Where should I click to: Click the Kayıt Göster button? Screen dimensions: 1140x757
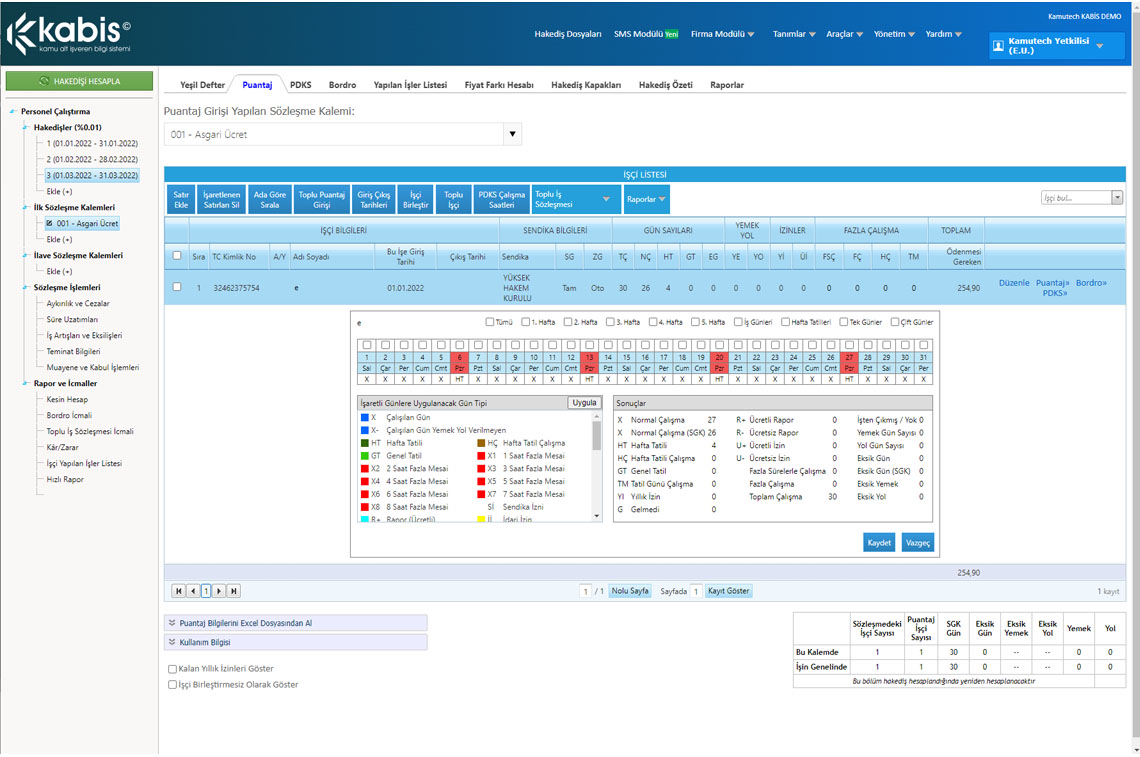point(728,591)
